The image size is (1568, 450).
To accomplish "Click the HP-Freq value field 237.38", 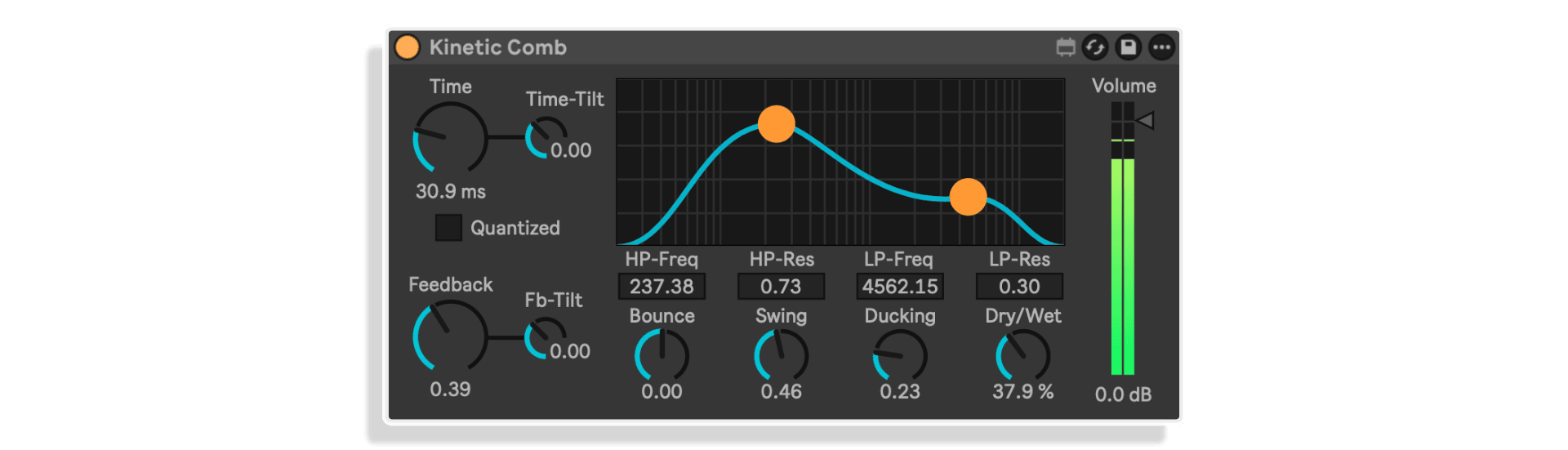I will [661, 287].
